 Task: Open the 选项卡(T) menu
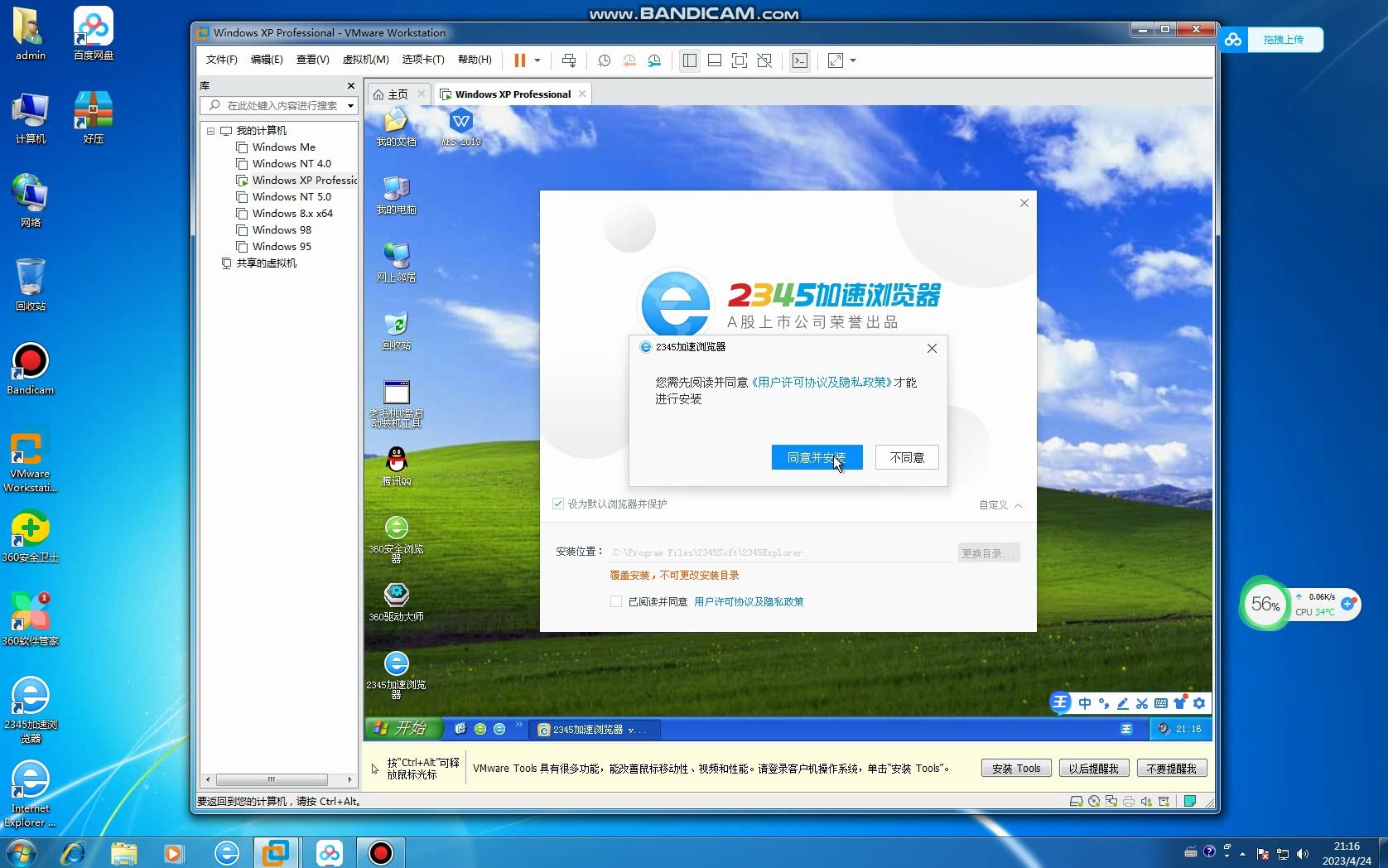click(423, 60)
